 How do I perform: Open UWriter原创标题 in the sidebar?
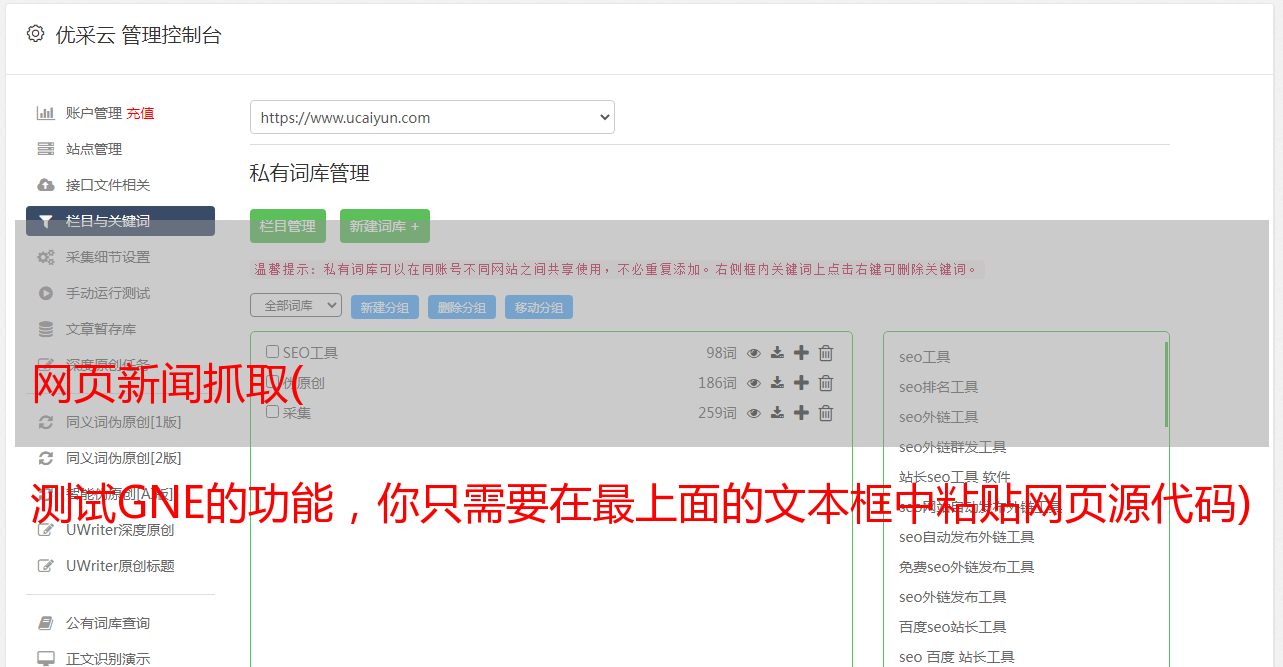pos(120,566)
